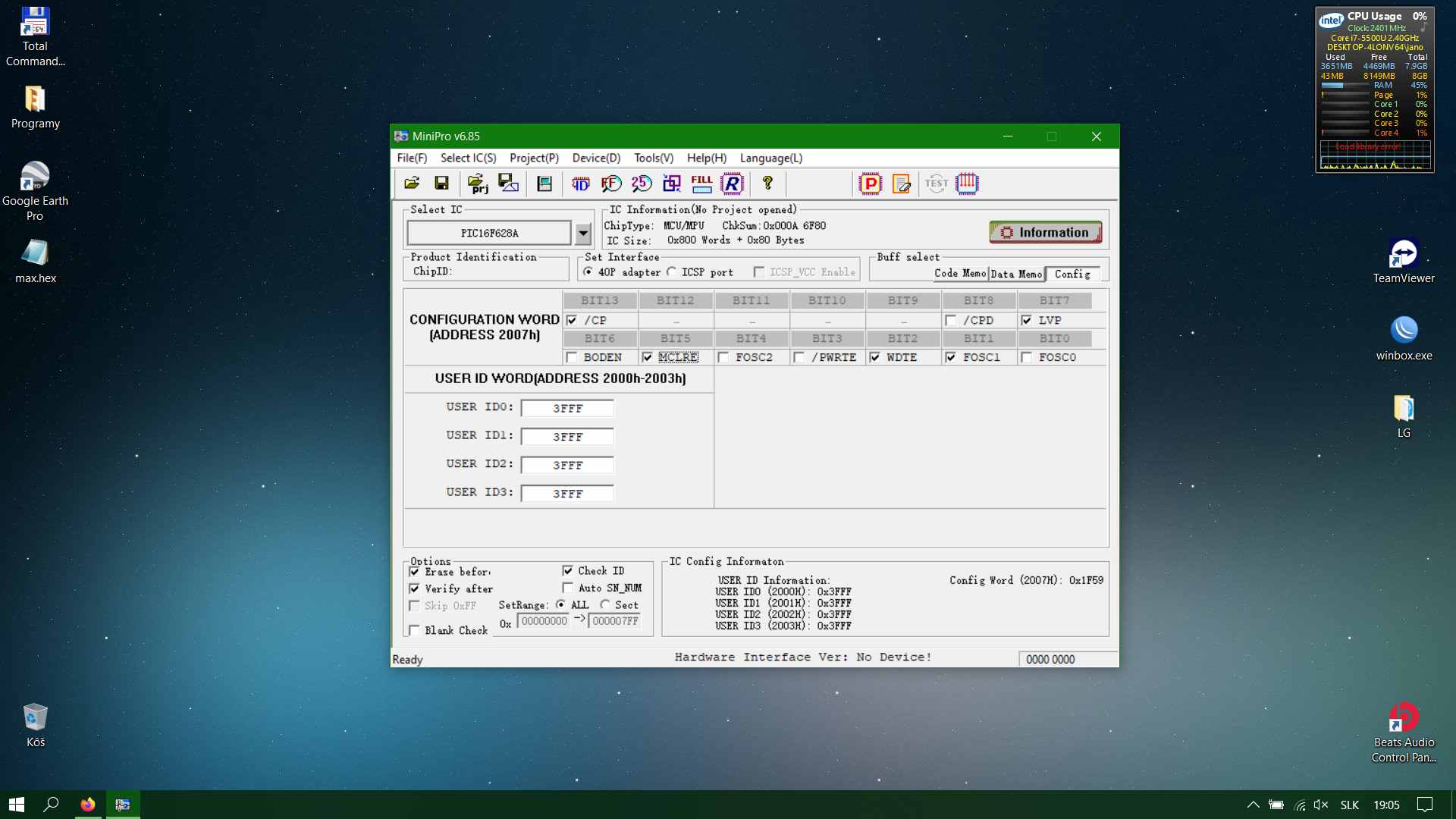Click the Read chip R icon
1456x819 pixels.
pyautogui.click(x=732, y=183)
